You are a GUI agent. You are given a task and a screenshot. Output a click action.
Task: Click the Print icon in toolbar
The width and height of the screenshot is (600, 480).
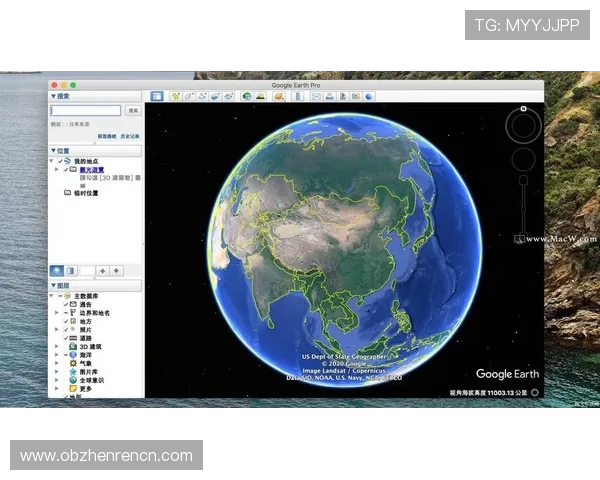[329, 96]
